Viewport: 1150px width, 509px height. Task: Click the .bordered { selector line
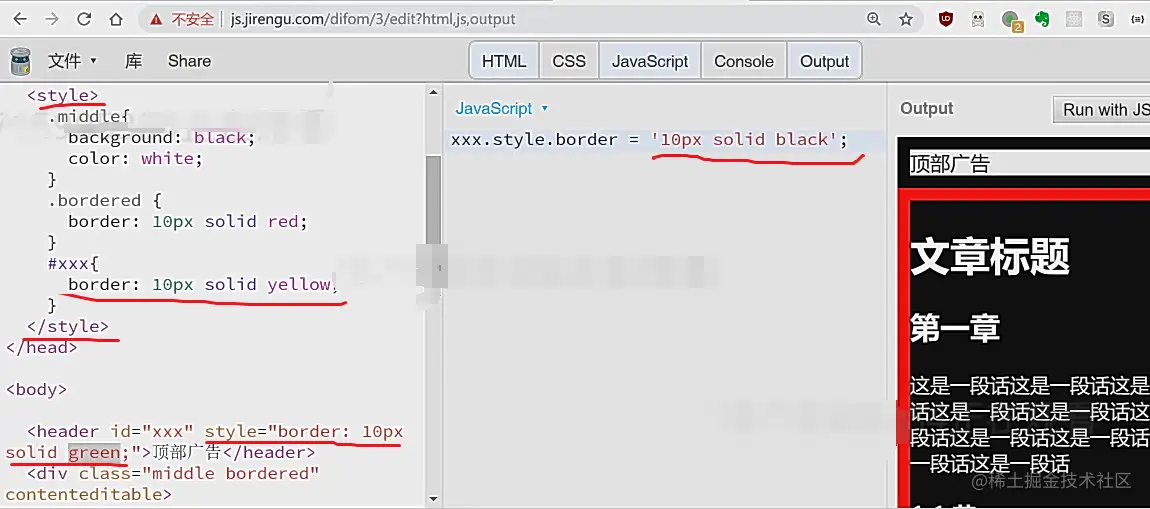coord(104,200)
